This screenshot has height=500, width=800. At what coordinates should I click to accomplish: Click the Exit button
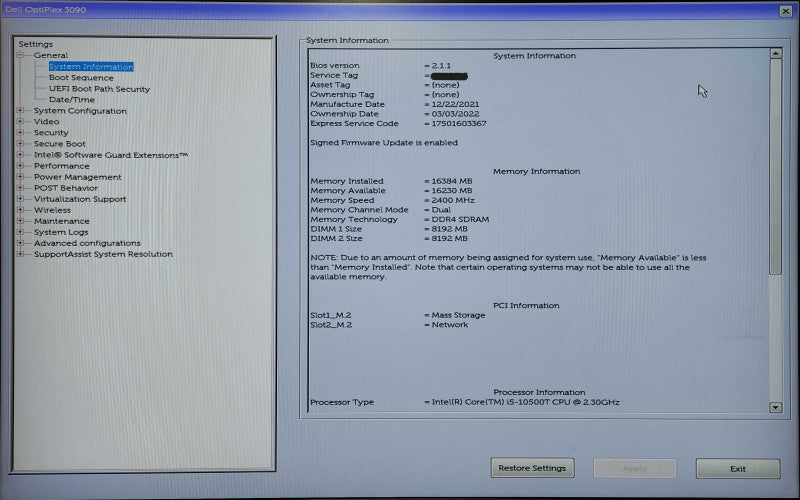738,468
